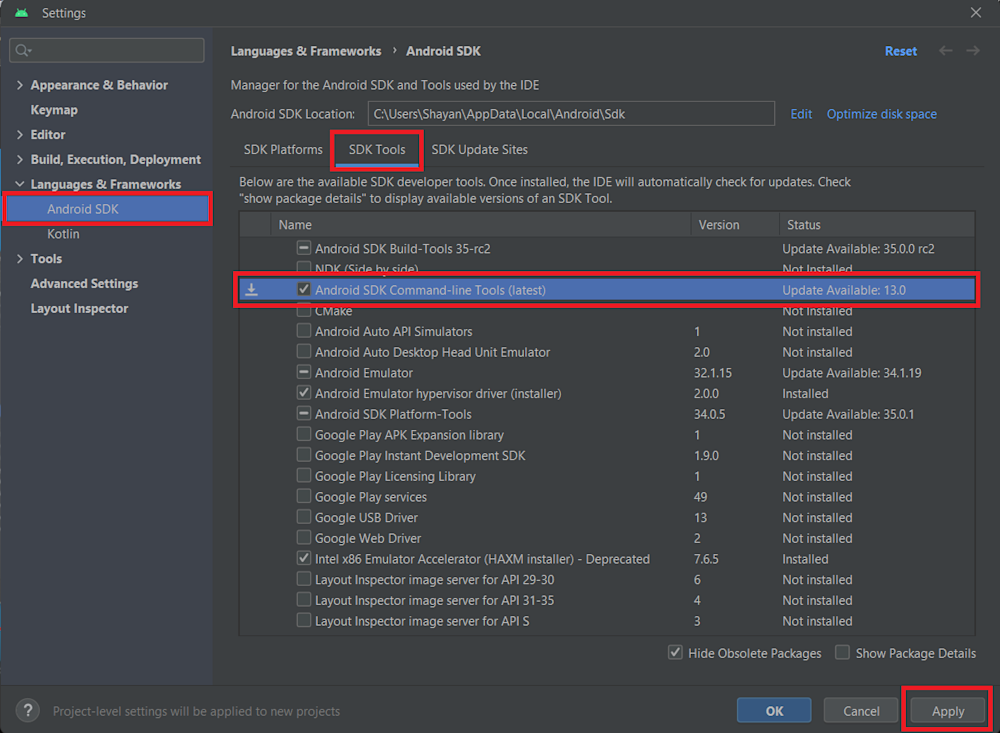Check the Google USB Driver checkbox
The height and width of the screenshot is (733, 1000).
point(304,518)
